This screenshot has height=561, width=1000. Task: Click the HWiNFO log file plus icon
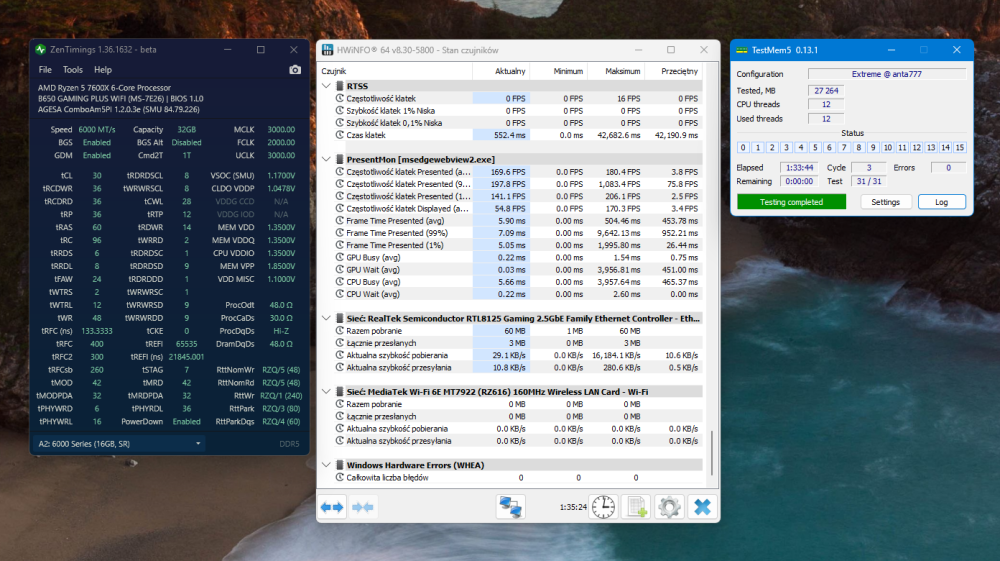point(636,507)
